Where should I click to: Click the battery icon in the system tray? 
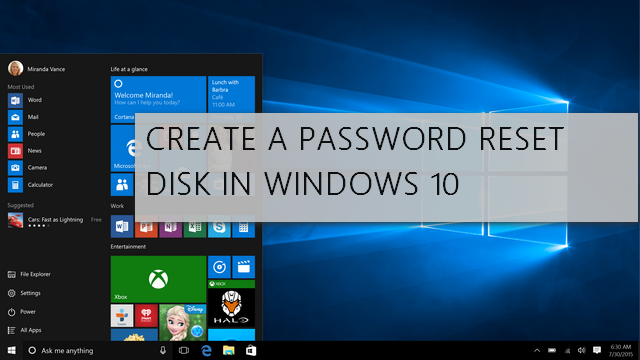click(x=552, y=351)
